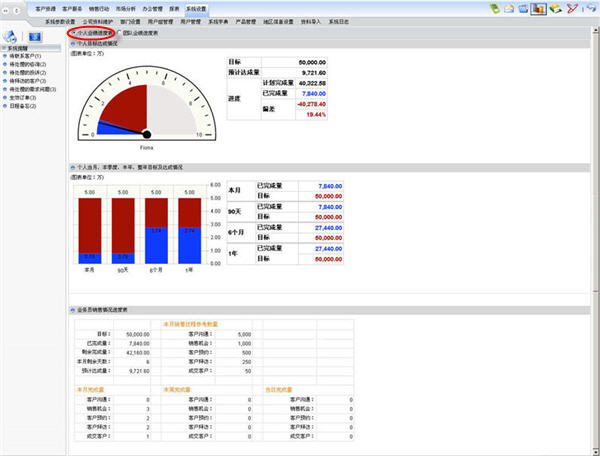This screenshot has width=600, height=456.
Task: Click the 19.44% deviation value
Action: pos(316,114)
